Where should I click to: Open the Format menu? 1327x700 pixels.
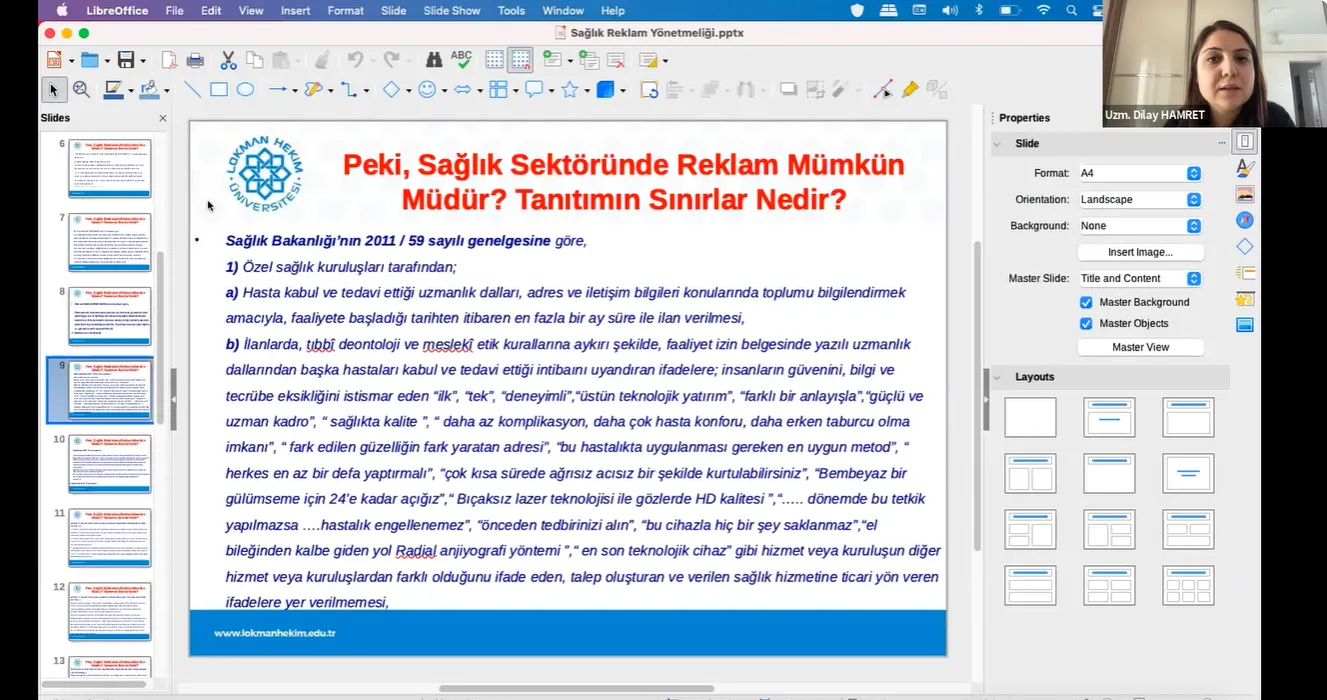click(x=345, y=11)
